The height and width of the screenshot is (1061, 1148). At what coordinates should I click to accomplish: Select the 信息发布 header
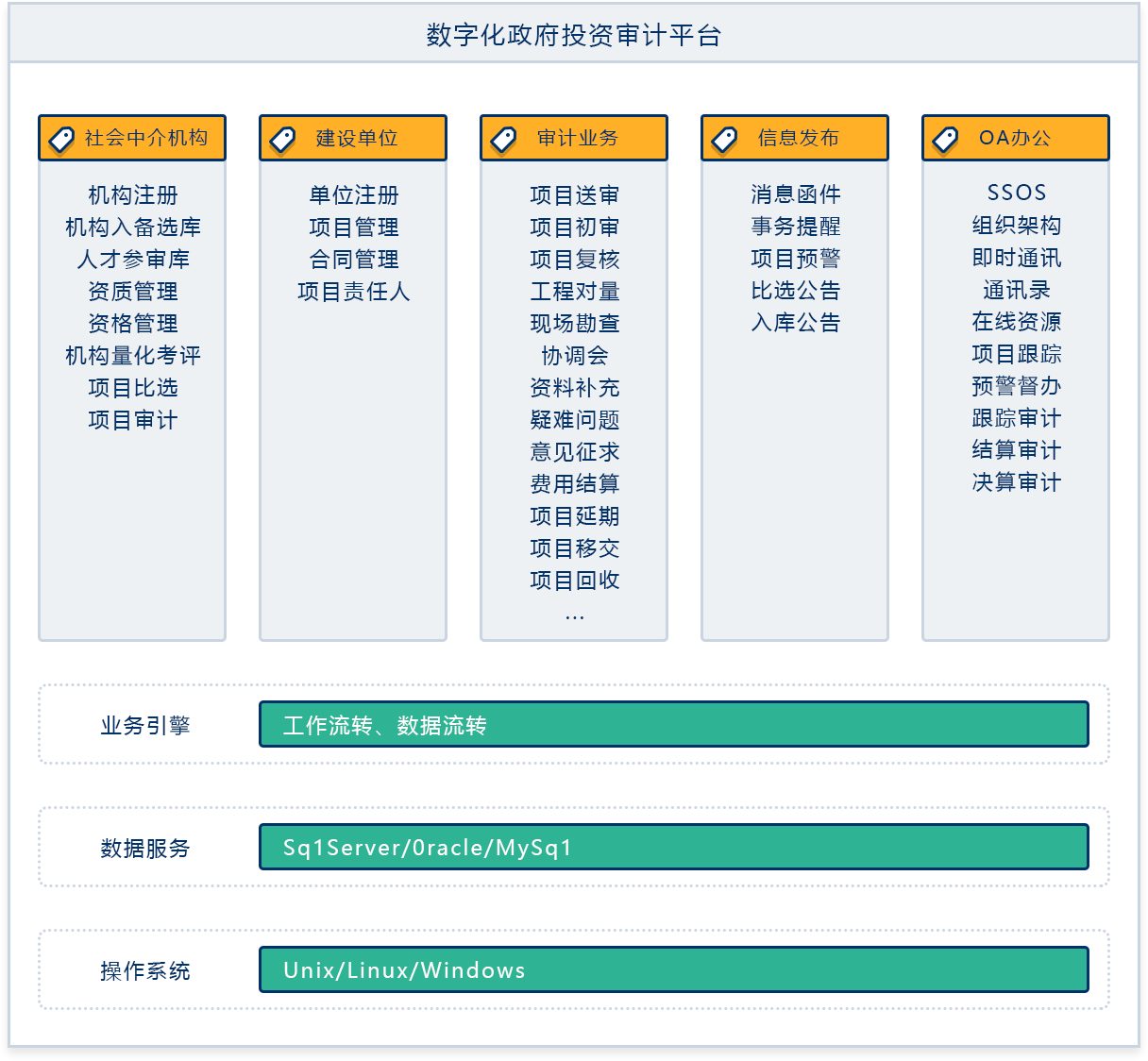pos(795,138)
